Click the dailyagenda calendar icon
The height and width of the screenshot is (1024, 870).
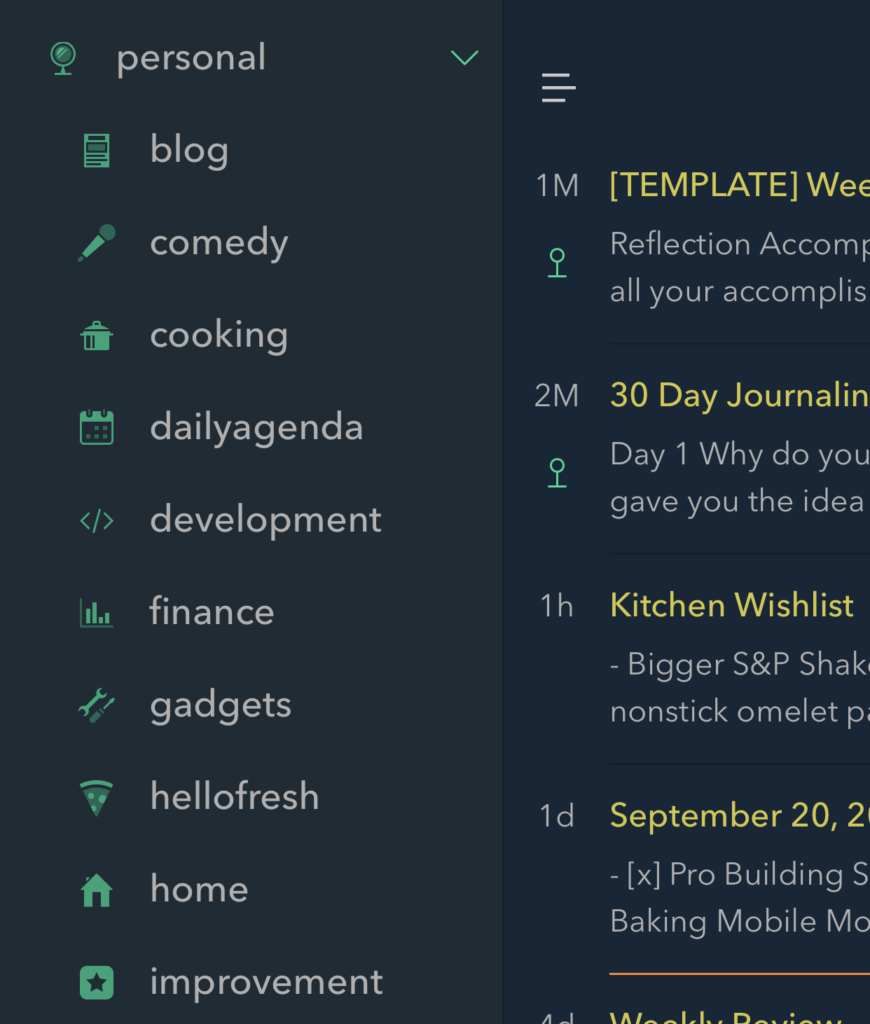click(x=97, y=428)
